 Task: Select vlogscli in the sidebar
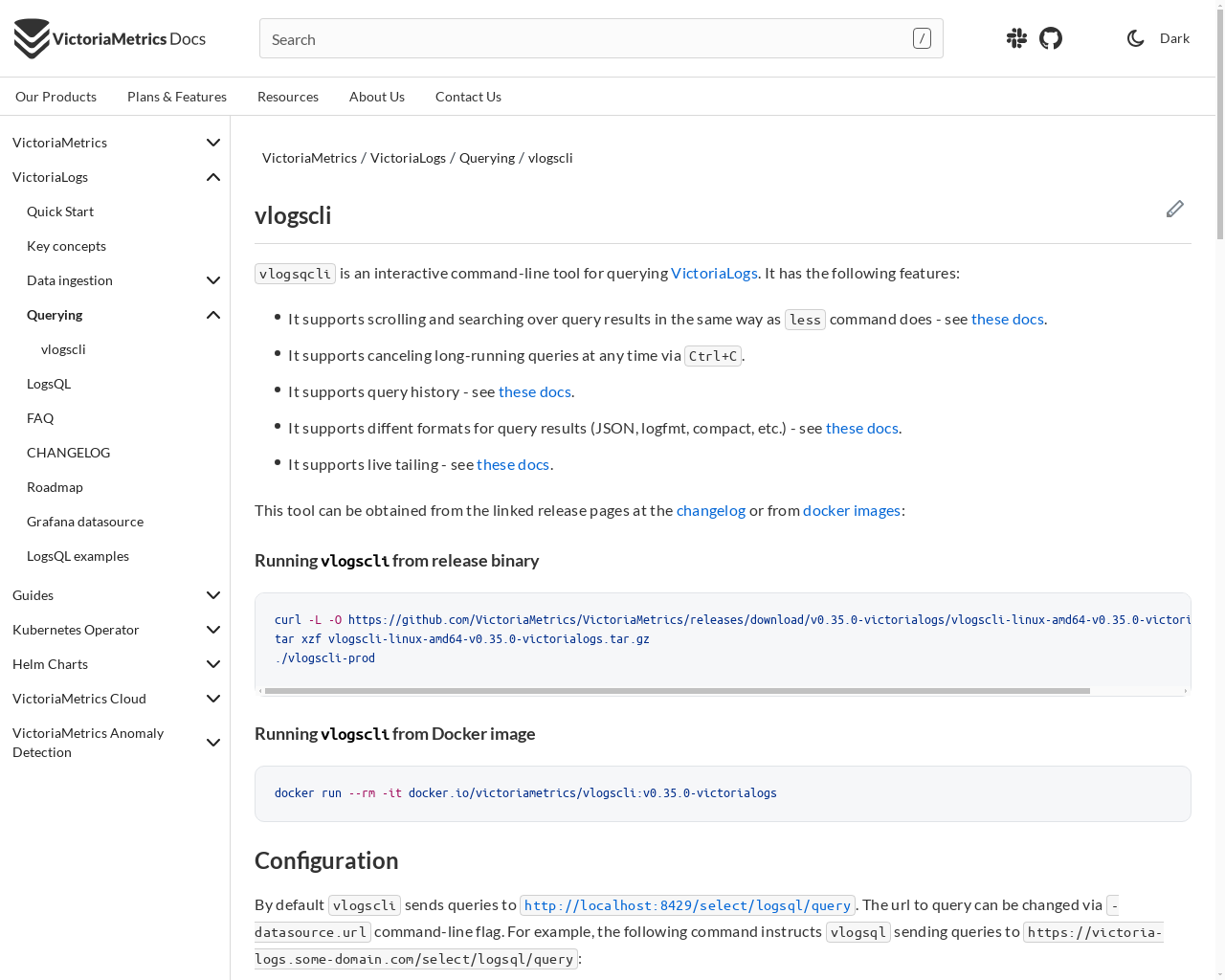point(63,349)
